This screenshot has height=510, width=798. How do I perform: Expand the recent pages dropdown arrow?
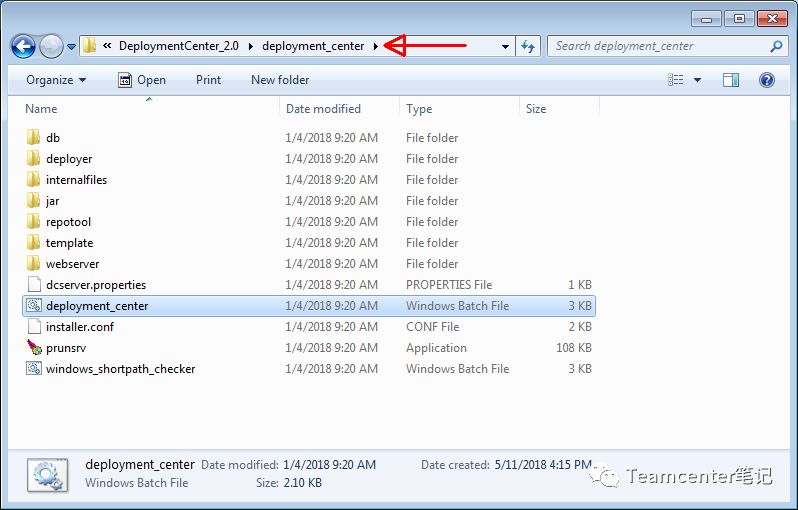72,46
